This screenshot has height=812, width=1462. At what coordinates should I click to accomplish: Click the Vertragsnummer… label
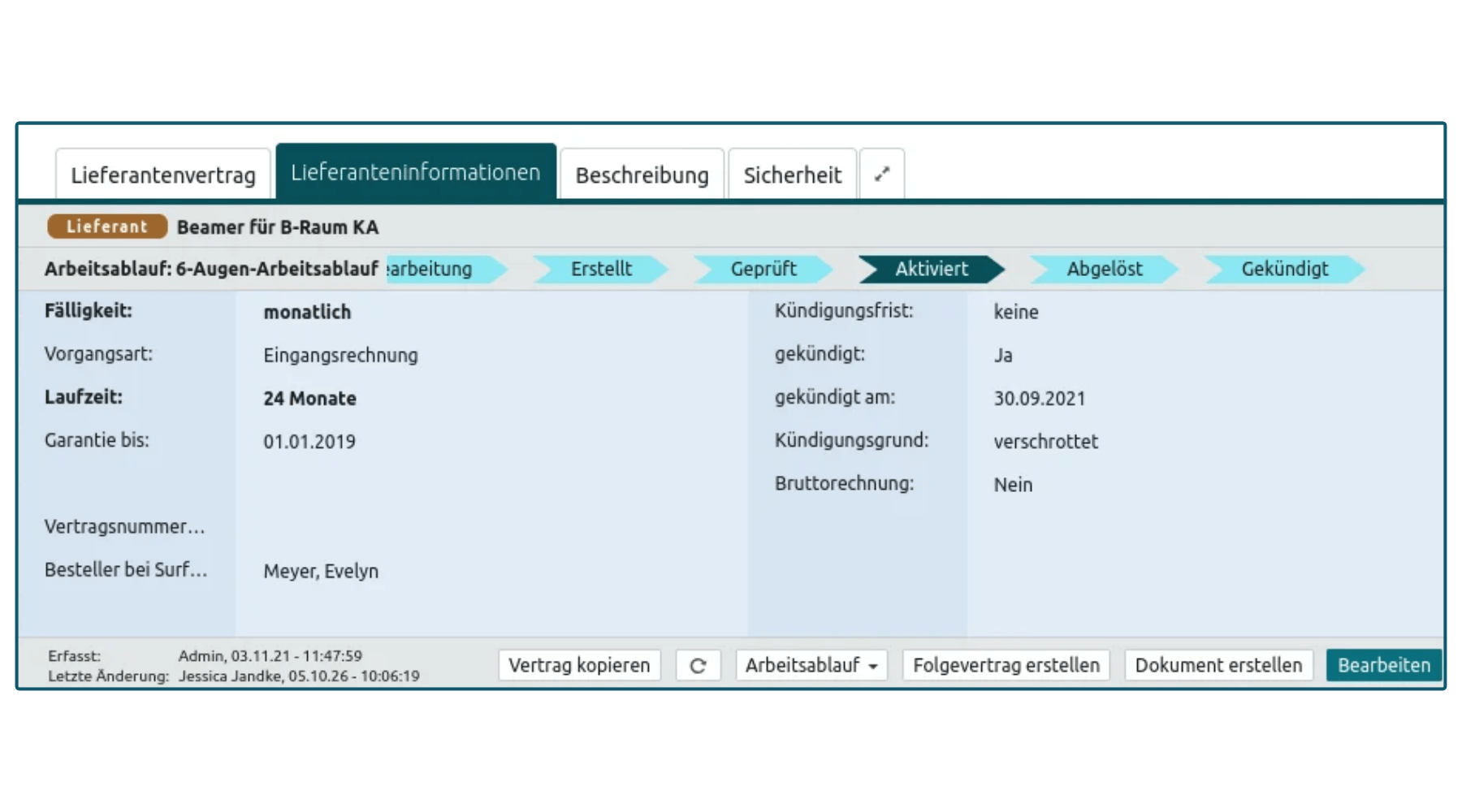click(x=124, y=527)
